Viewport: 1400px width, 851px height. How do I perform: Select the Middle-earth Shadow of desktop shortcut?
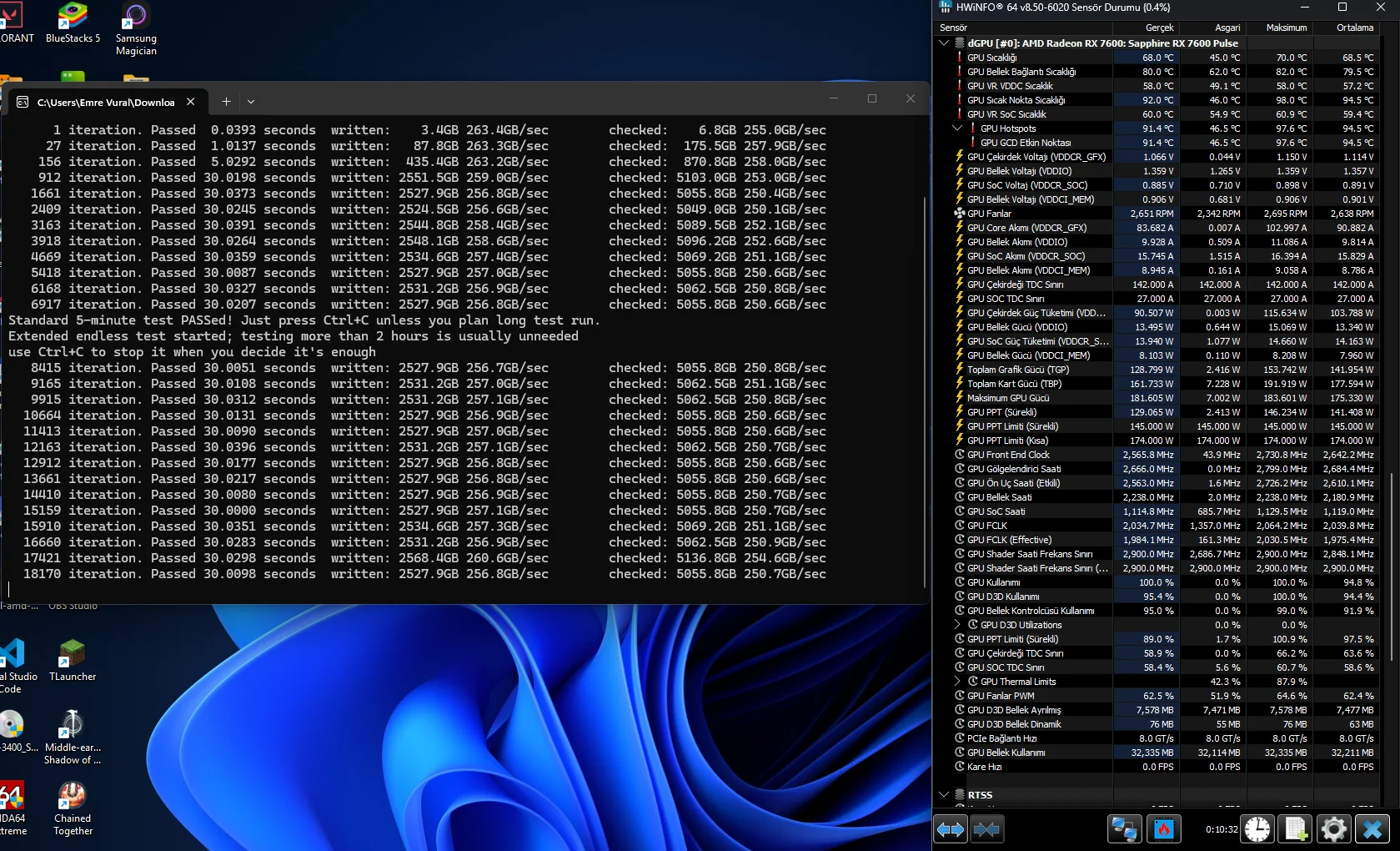73,737
